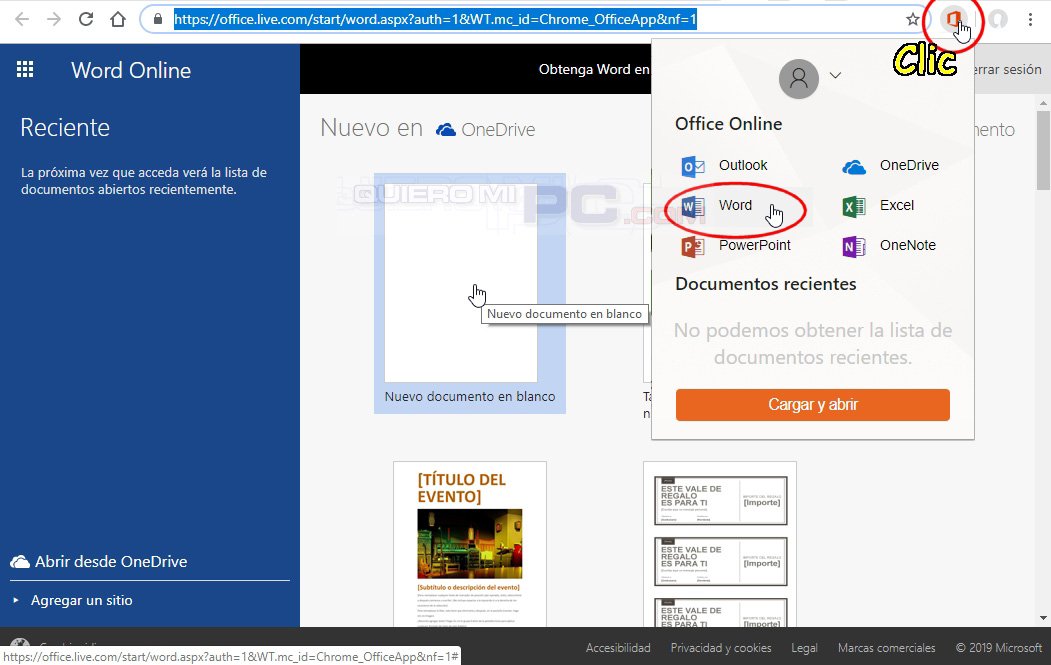Click the Word label in Office popup
Screen dimensions: 1051x665
(x=735, y=206)
